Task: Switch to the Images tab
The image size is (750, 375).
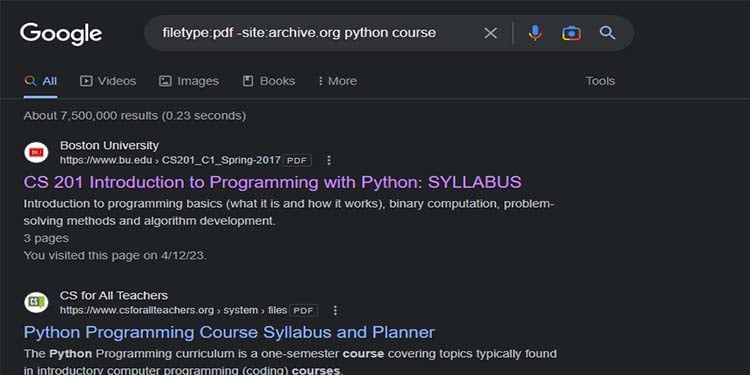Action: (x=189, y=81)
